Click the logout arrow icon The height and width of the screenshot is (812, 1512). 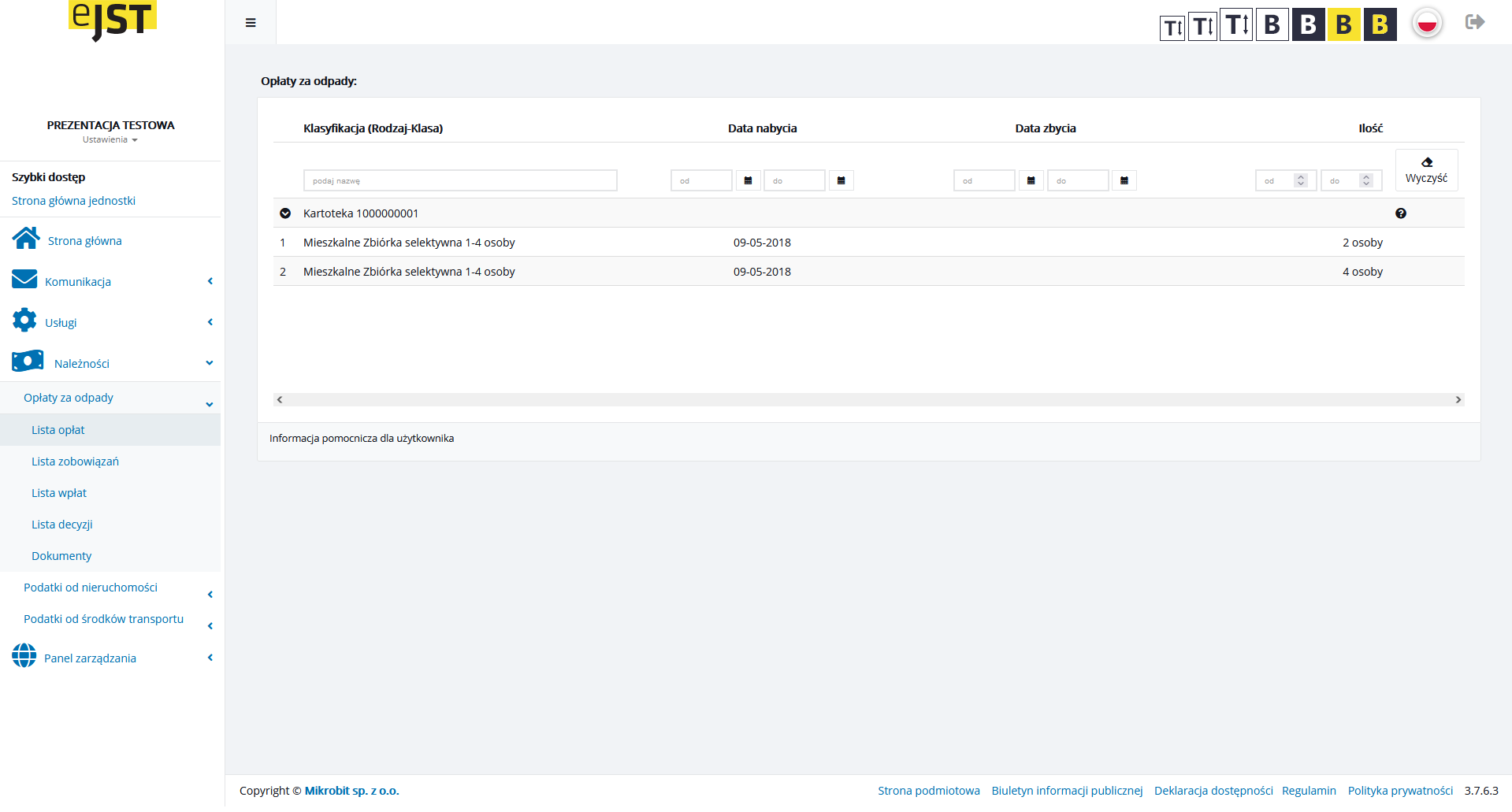point(1474,22)
